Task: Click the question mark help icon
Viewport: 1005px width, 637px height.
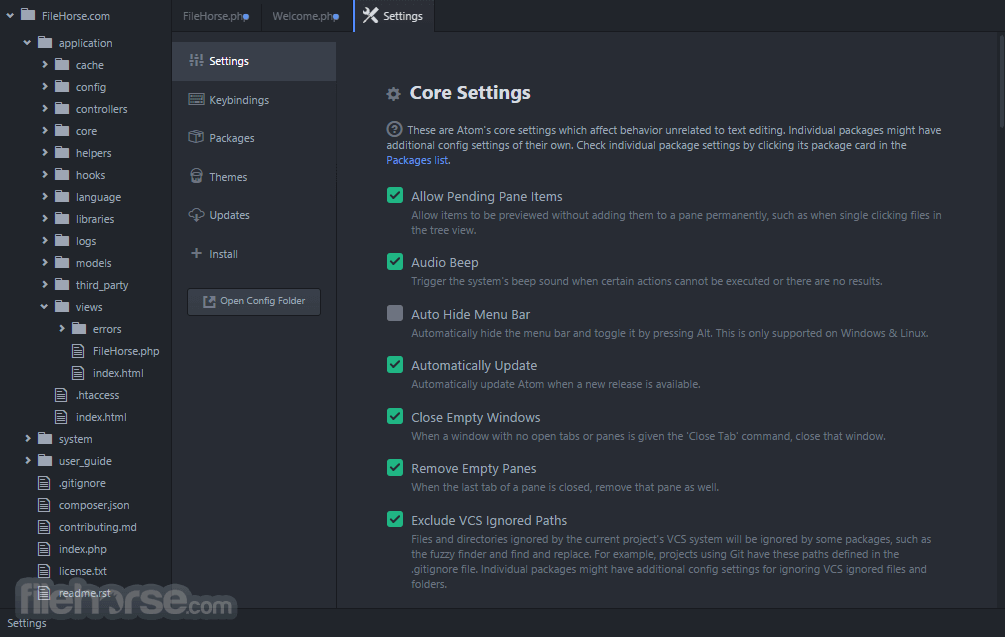Action: click(393, 129)
